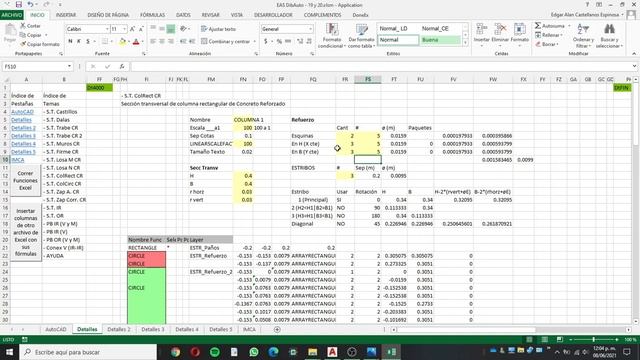Open the Rellenar fill menu
640x360 pixels.
click(x=549, y=35)
